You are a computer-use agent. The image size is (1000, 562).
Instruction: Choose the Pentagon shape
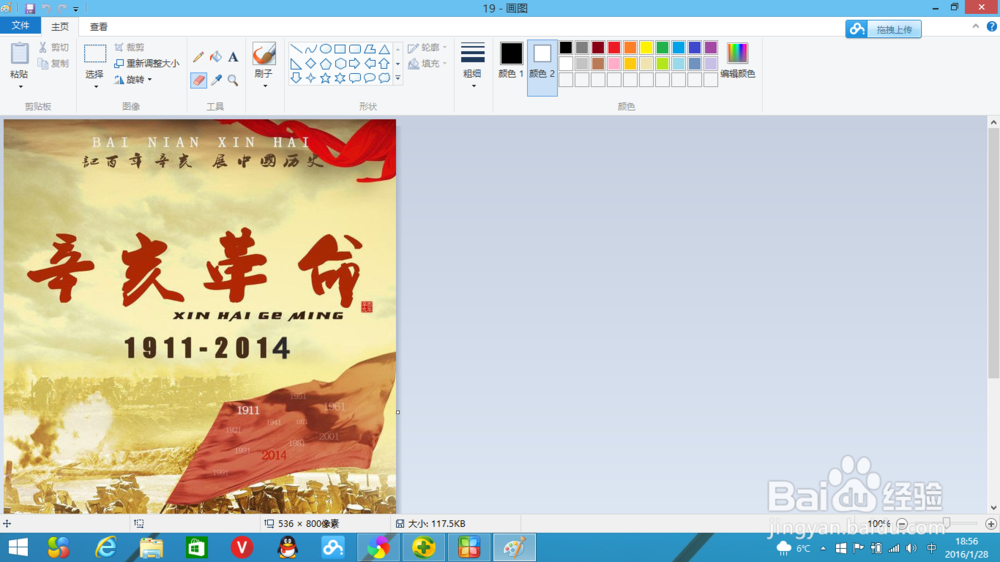point(325,64)
